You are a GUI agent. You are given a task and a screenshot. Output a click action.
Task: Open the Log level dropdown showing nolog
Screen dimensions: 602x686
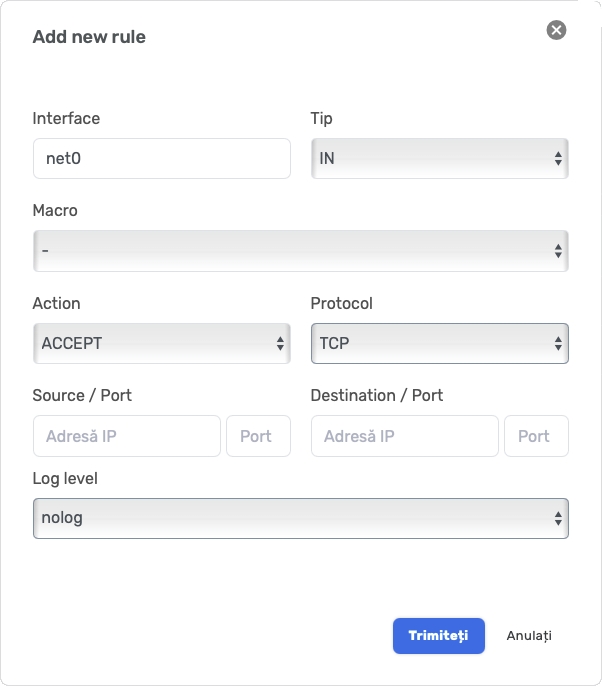(x=290, y=518)
